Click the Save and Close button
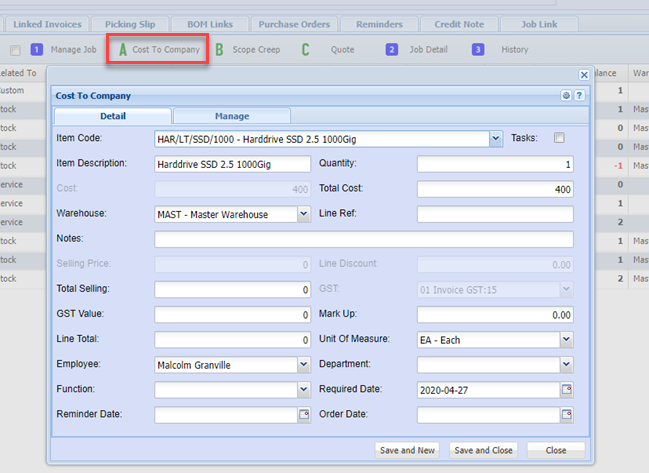Image resolution: width=649 pixels, height=473 pixels. [483, 450]
